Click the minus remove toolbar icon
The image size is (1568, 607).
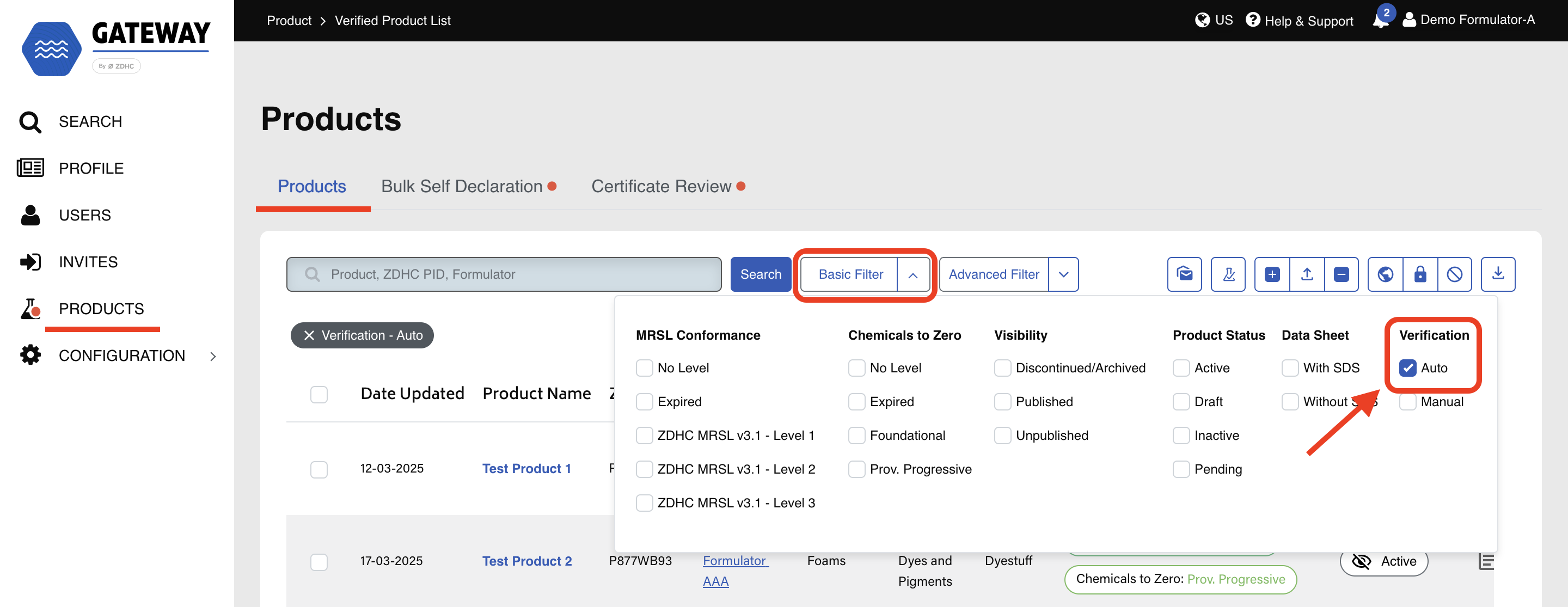[x=1341, y=274]
